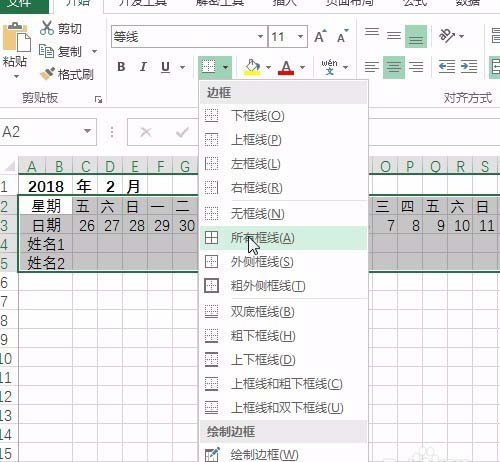Click the formula bar confirm checkmark
Screen dimensions: 500x462
pos(182,132)
